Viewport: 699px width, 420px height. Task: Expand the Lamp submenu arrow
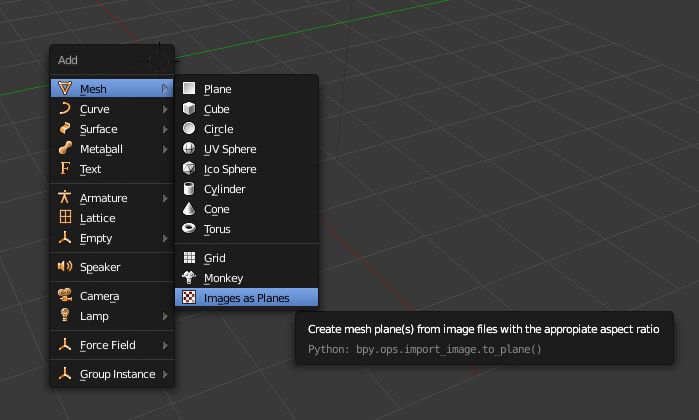coord(164,316)
